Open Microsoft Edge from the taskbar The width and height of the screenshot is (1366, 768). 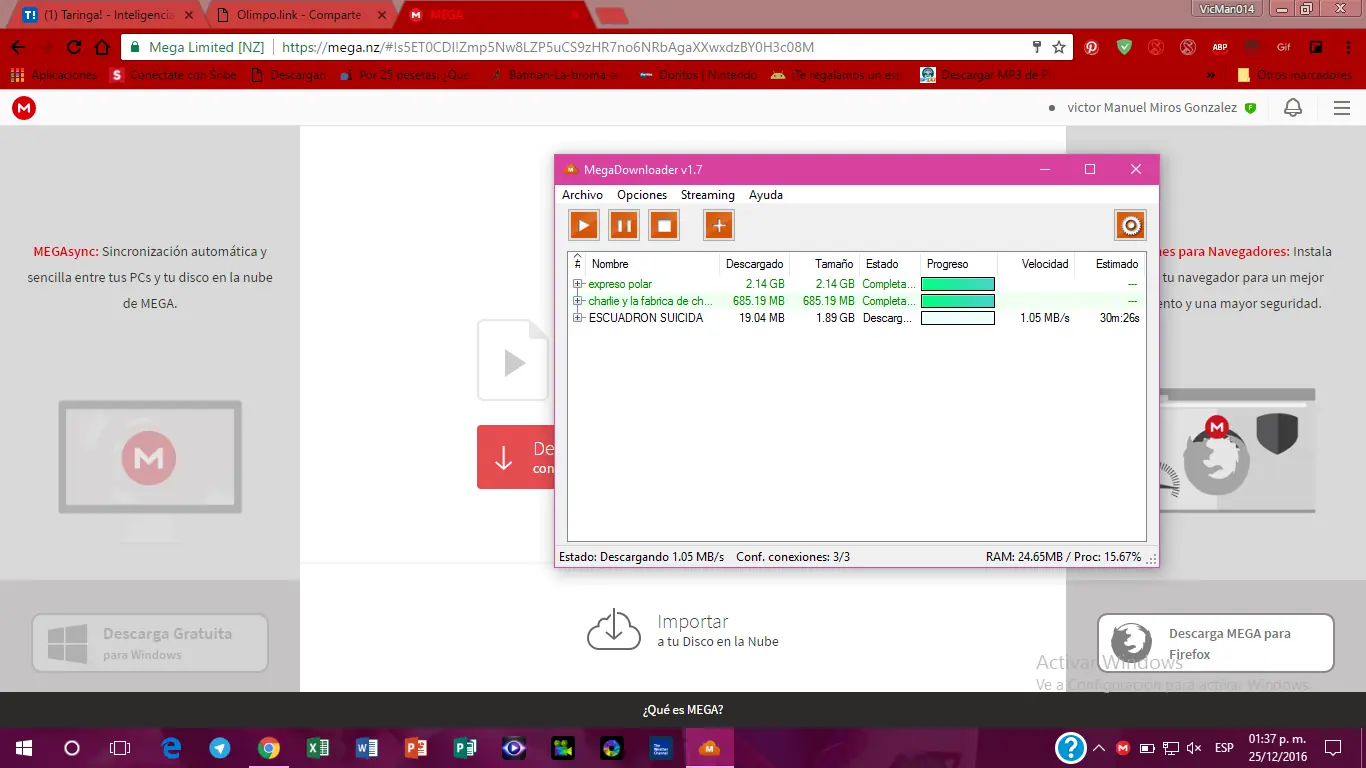171,748
